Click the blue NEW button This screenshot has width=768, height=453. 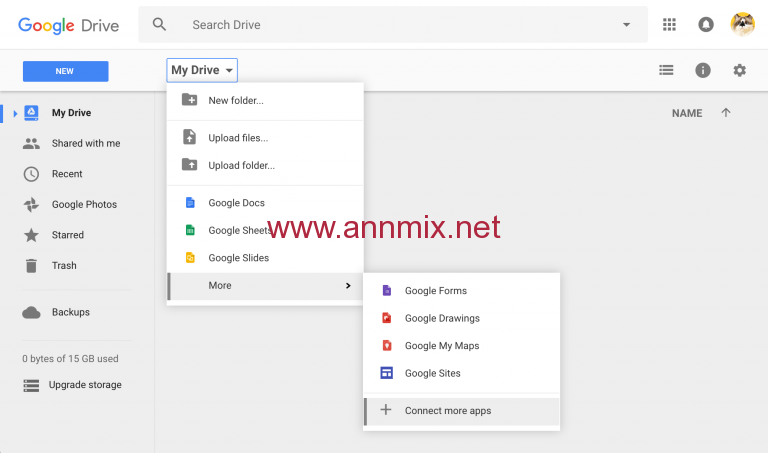point(66,71)
